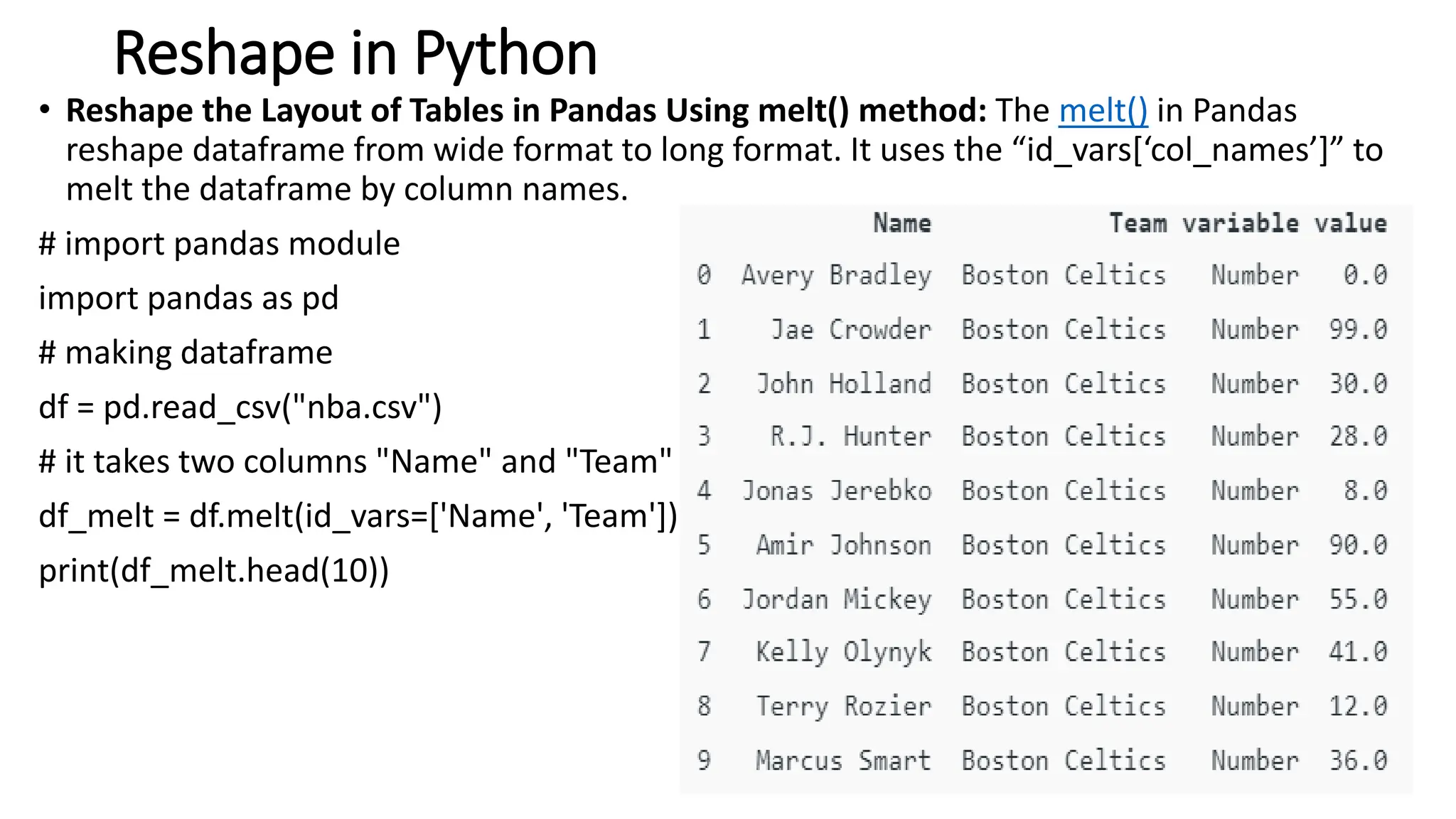Click Avery Bradley in row 0
Screen dimensions: 1456x819
point(836,275)
